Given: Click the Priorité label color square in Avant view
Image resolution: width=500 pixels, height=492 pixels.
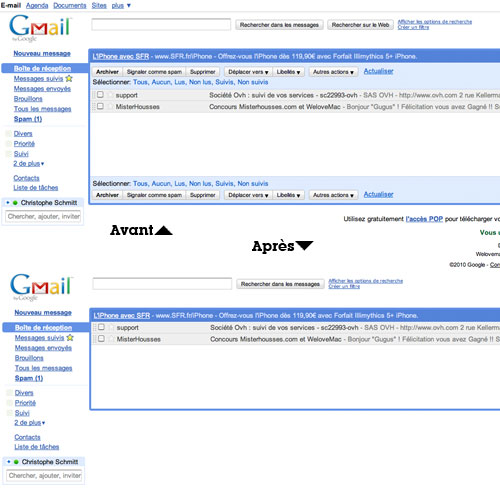Looking at the screenshot, I should [8, 144].
